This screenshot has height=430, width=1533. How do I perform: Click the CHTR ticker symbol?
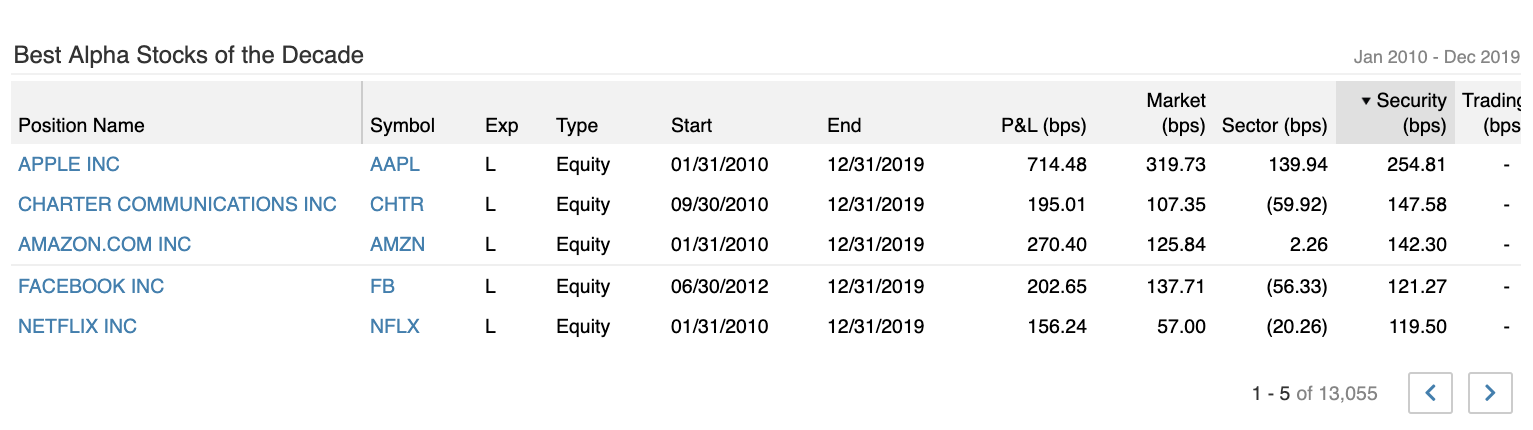point(397,204)
